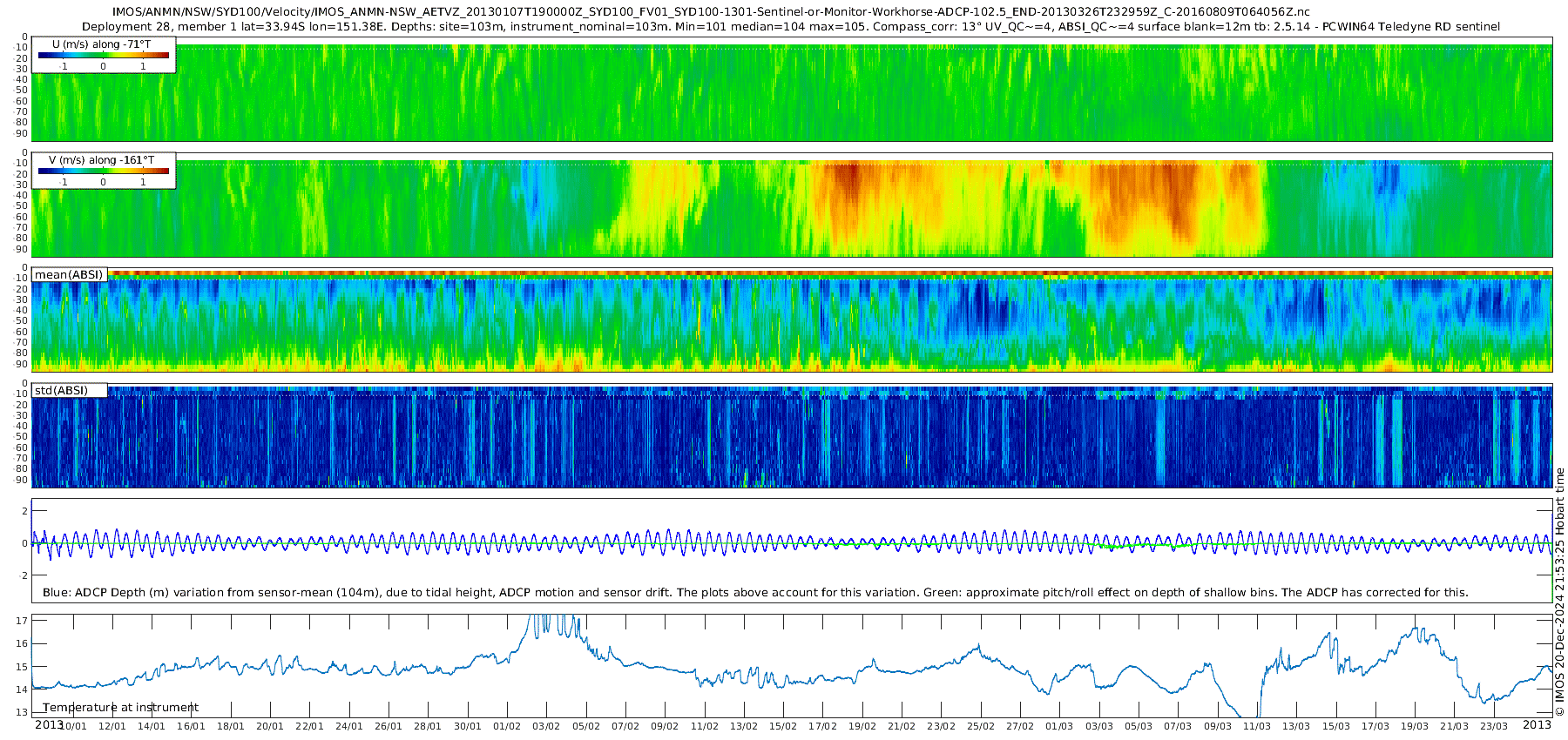1568x740 pixels.
Task: Click the V velocity color bar legend
Action: pos(104,171)
